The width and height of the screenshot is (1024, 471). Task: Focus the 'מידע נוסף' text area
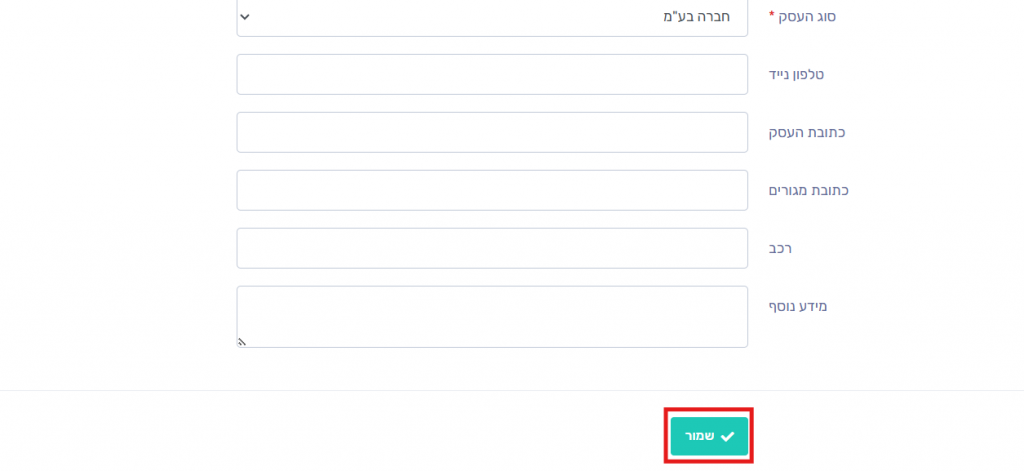click(x=492, y=317)
